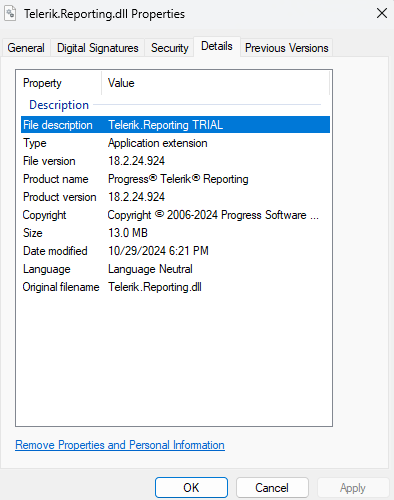The width and height of the screenshot is (394, 500).
Task: Open Remove Properties and Personal Information link
Action: click(120, 445)
